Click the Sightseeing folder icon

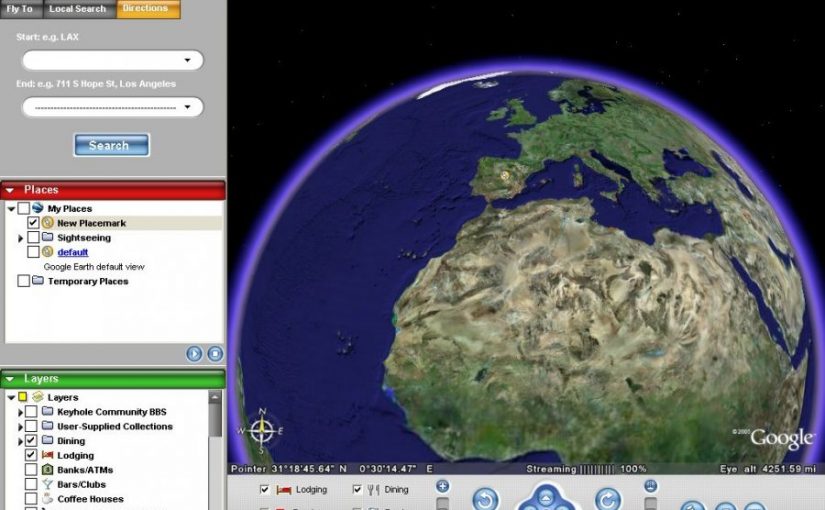[x=47, y=237]
